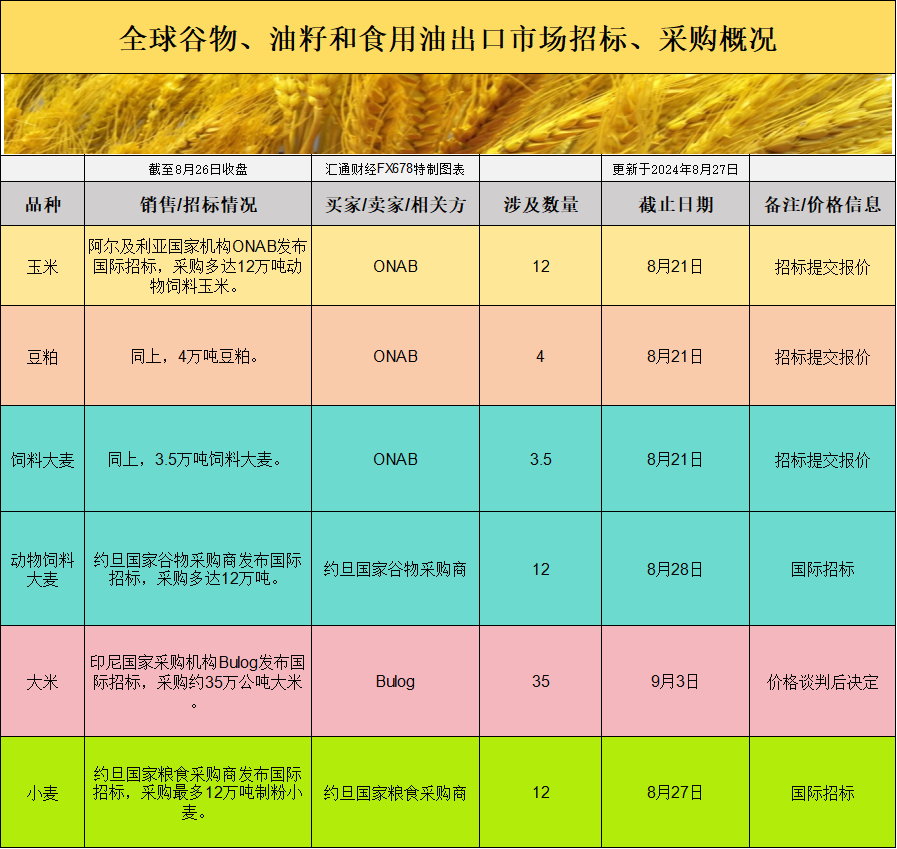Click the cell 同上，4万吨豆粕。
The width and height of the screenshot is (897, 849).
(198, 356)
